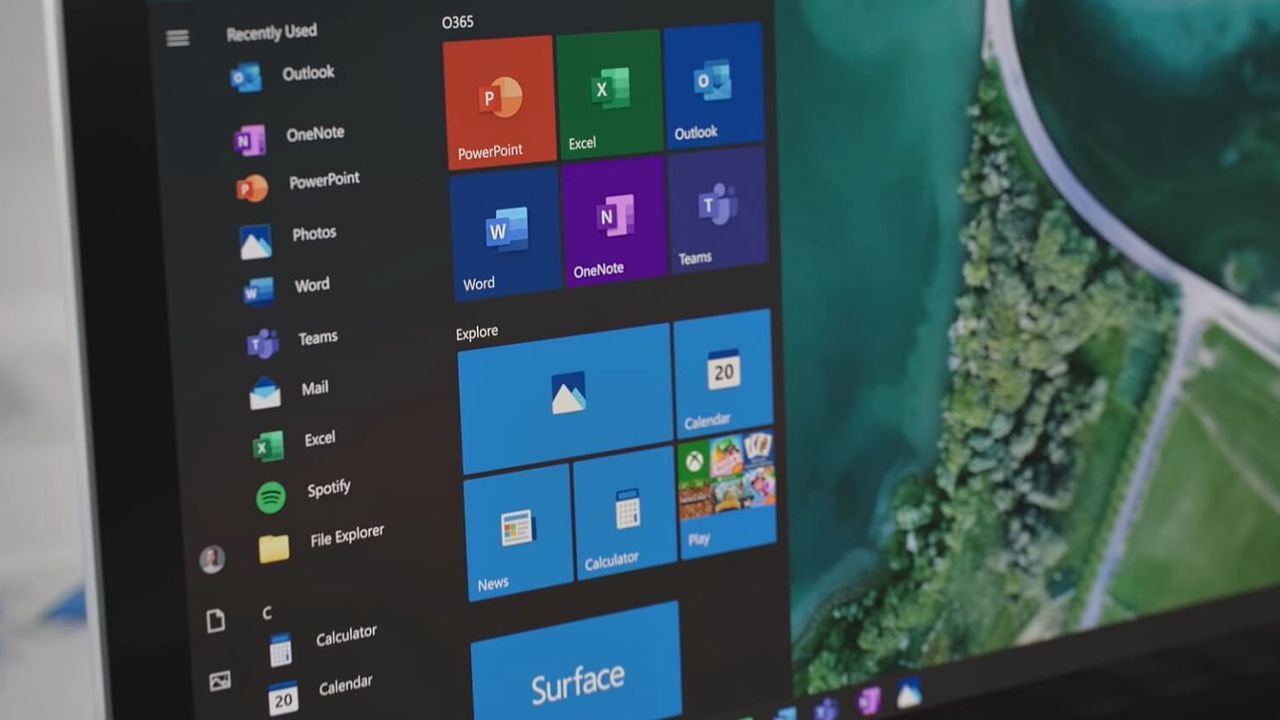Start Teams from the Recently Used list
The width and height of the screenshot is (1280, 720).
click(292, 341)
